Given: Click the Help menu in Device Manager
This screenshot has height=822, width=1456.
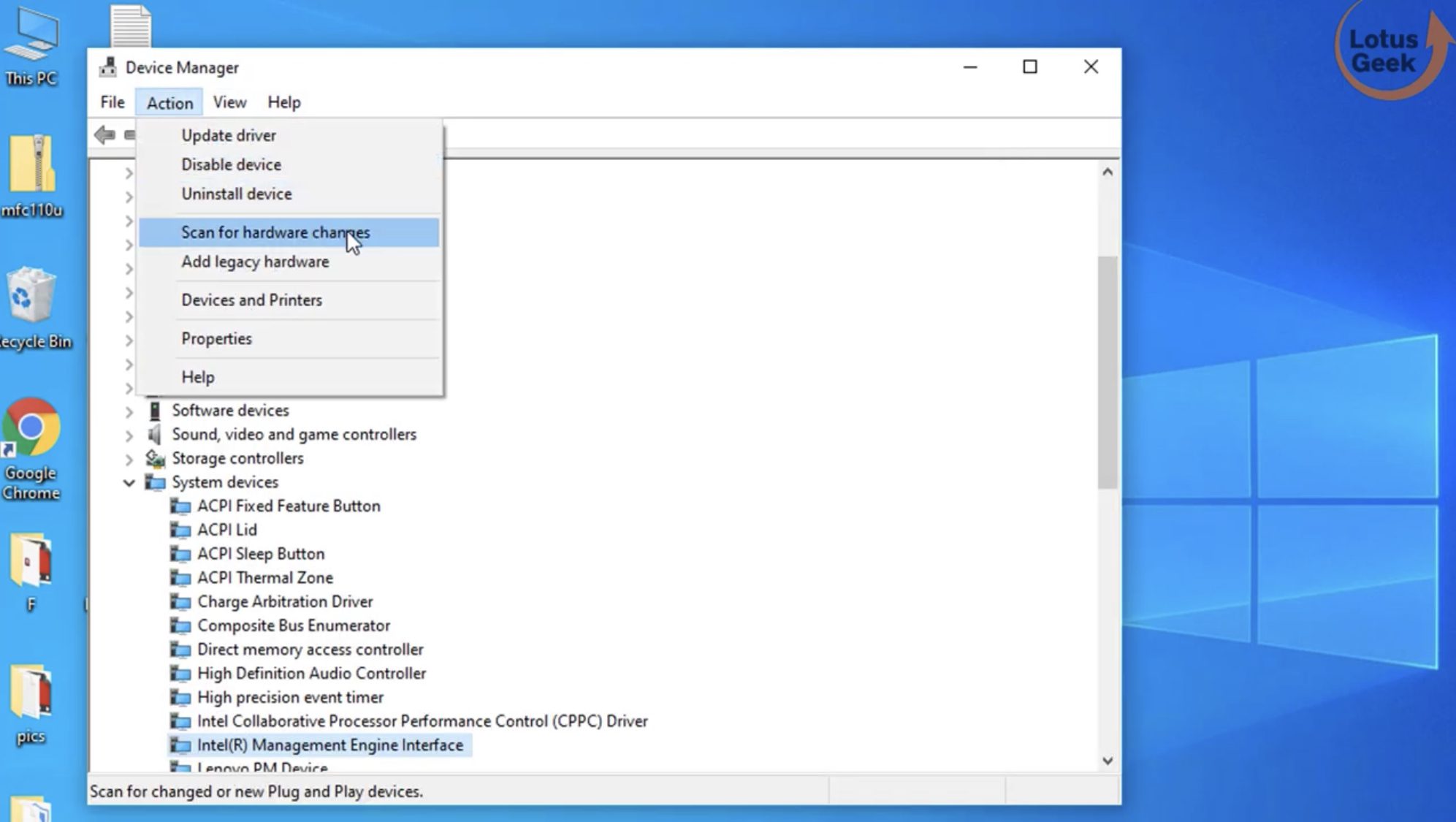Looking at the screenshot, I should click(284, 102).
